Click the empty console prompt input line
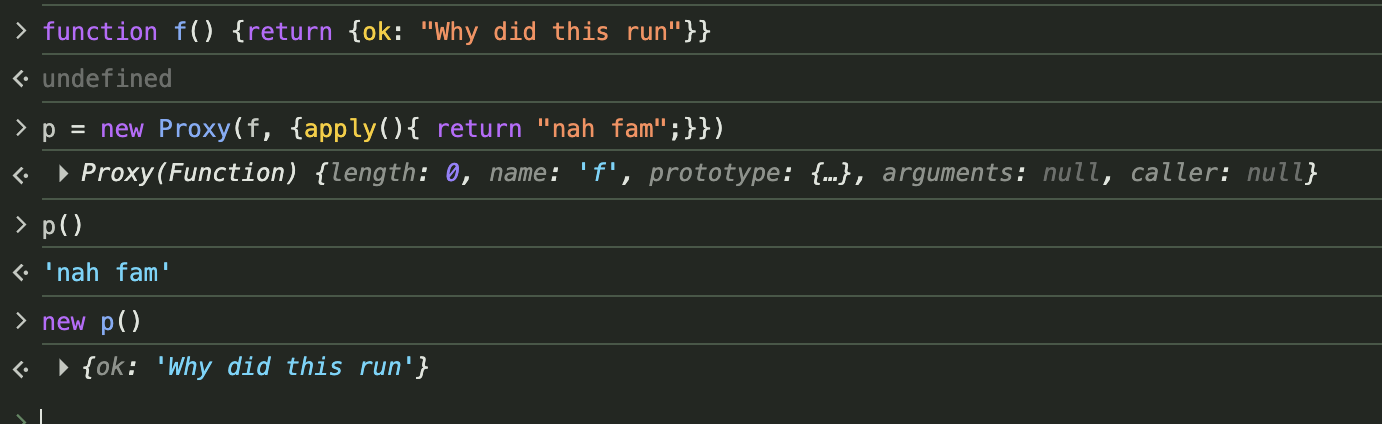The height and width of the screenshot is (424, 1382). point(700,416)
